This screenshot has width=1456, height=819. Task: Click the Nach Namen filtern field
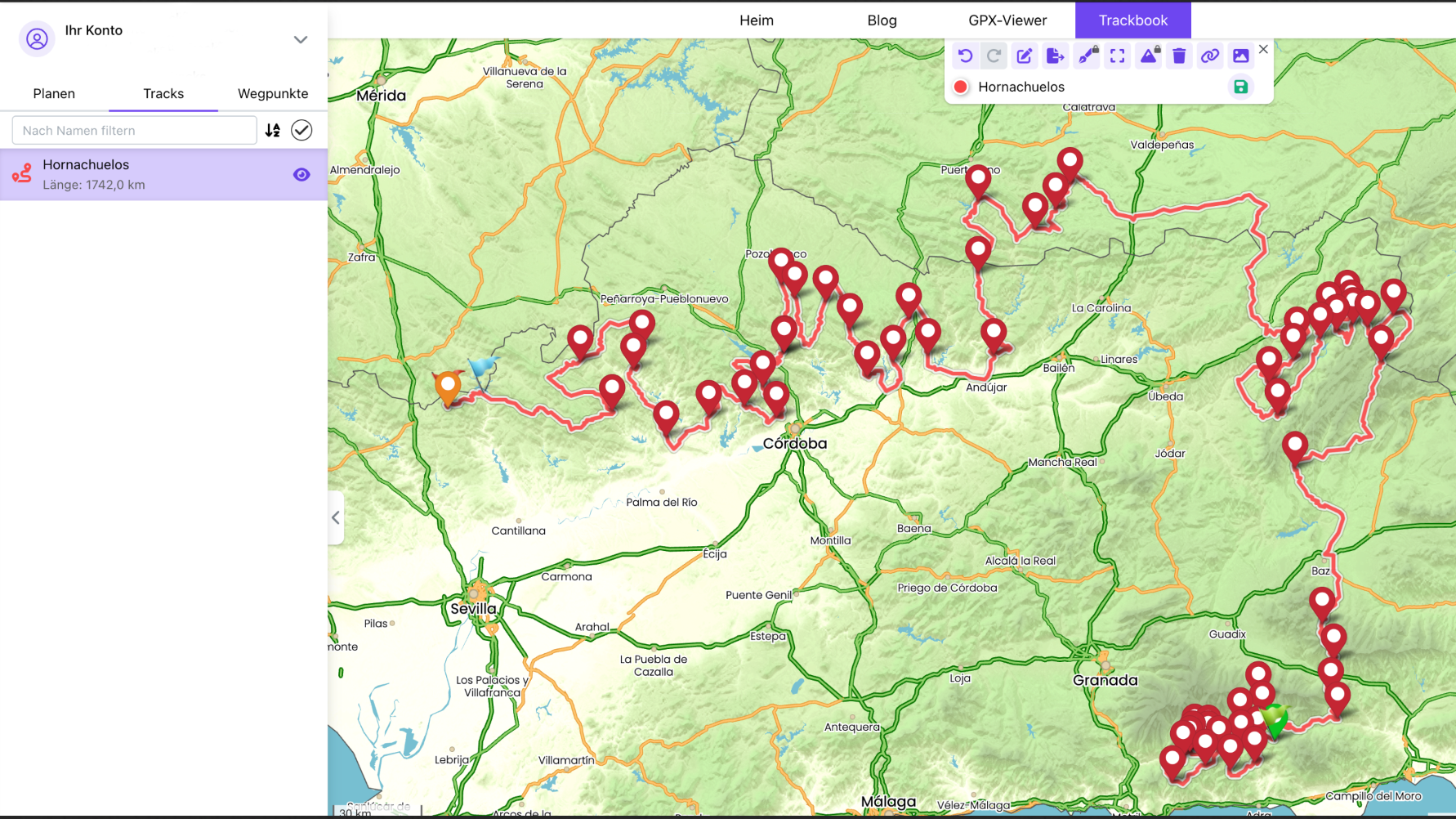133,130
